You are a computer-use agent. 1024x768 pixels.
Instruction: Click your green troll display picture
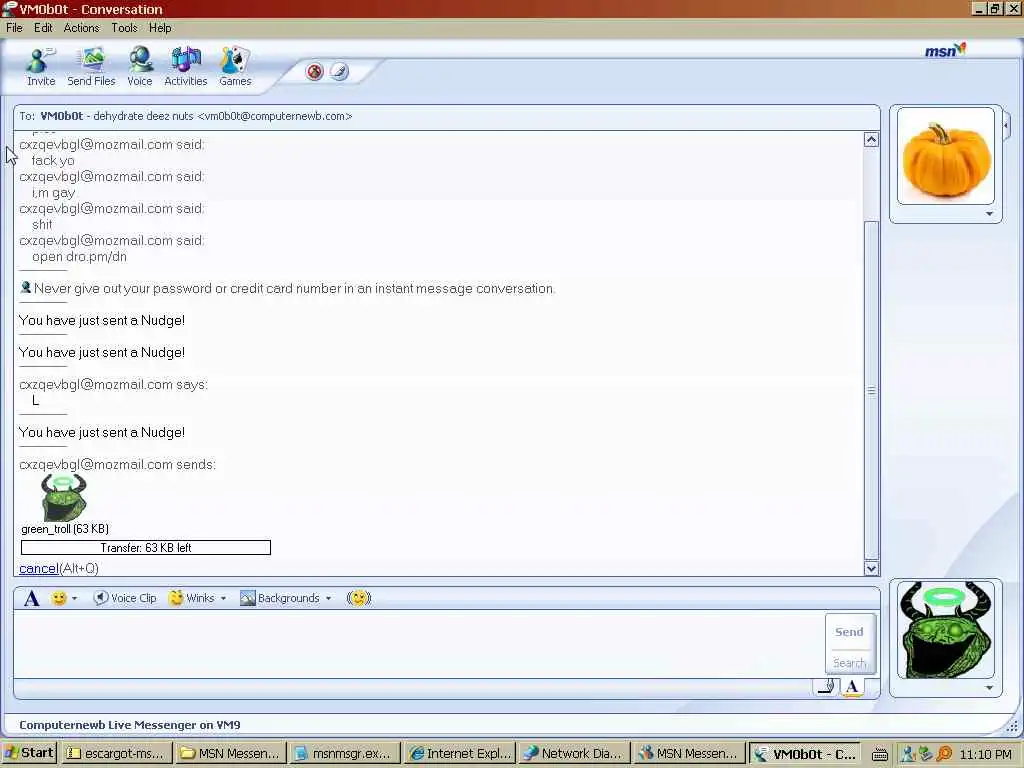click(946, 630)
